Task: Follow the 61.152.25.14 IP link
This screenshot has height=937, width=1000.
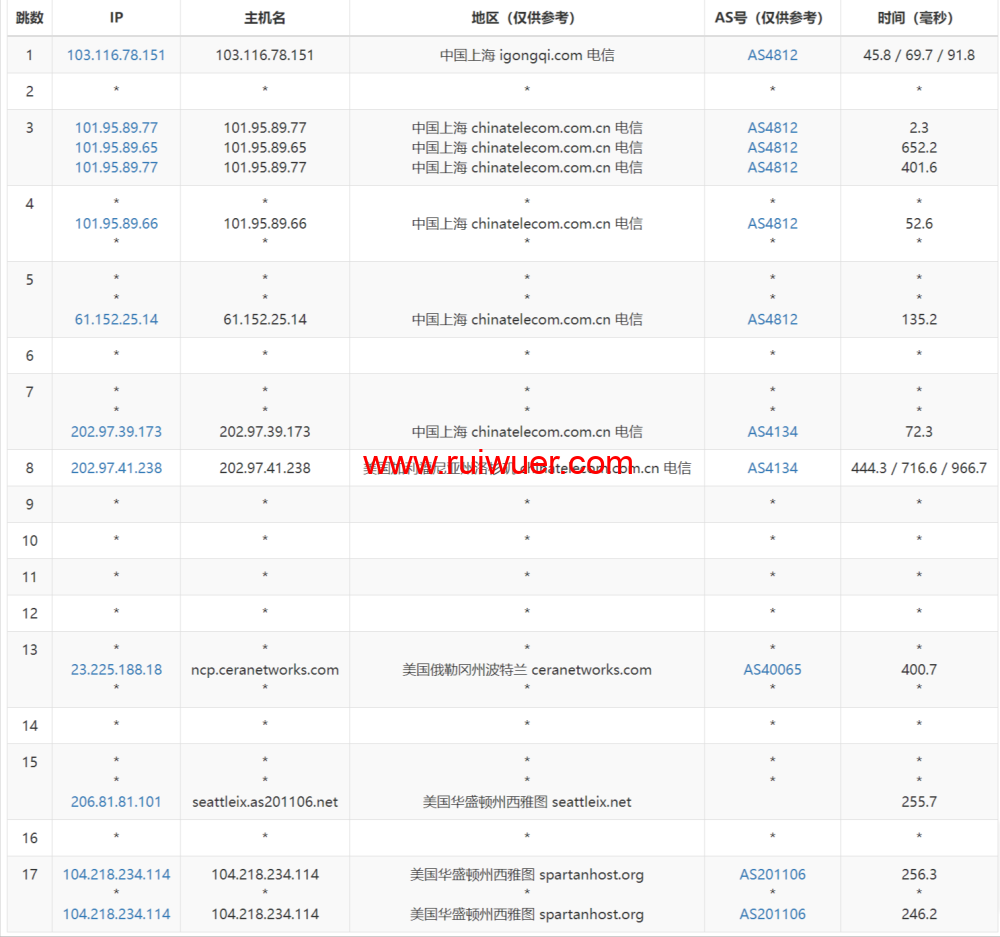Action: (116, 319)
